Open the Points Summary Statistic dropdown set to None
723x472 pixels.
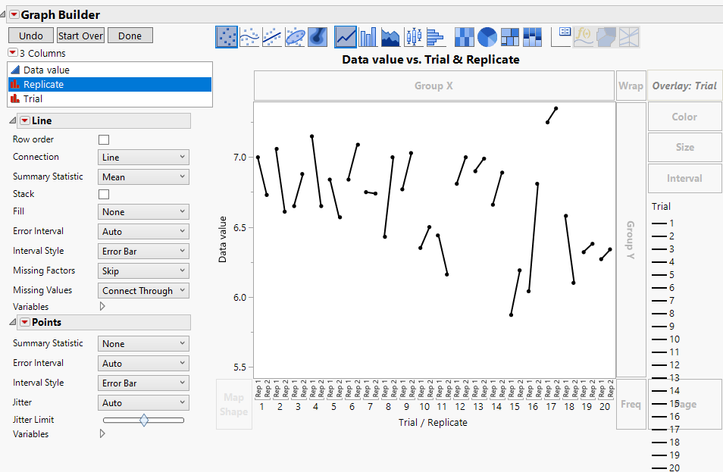click(x=143, y=343)
